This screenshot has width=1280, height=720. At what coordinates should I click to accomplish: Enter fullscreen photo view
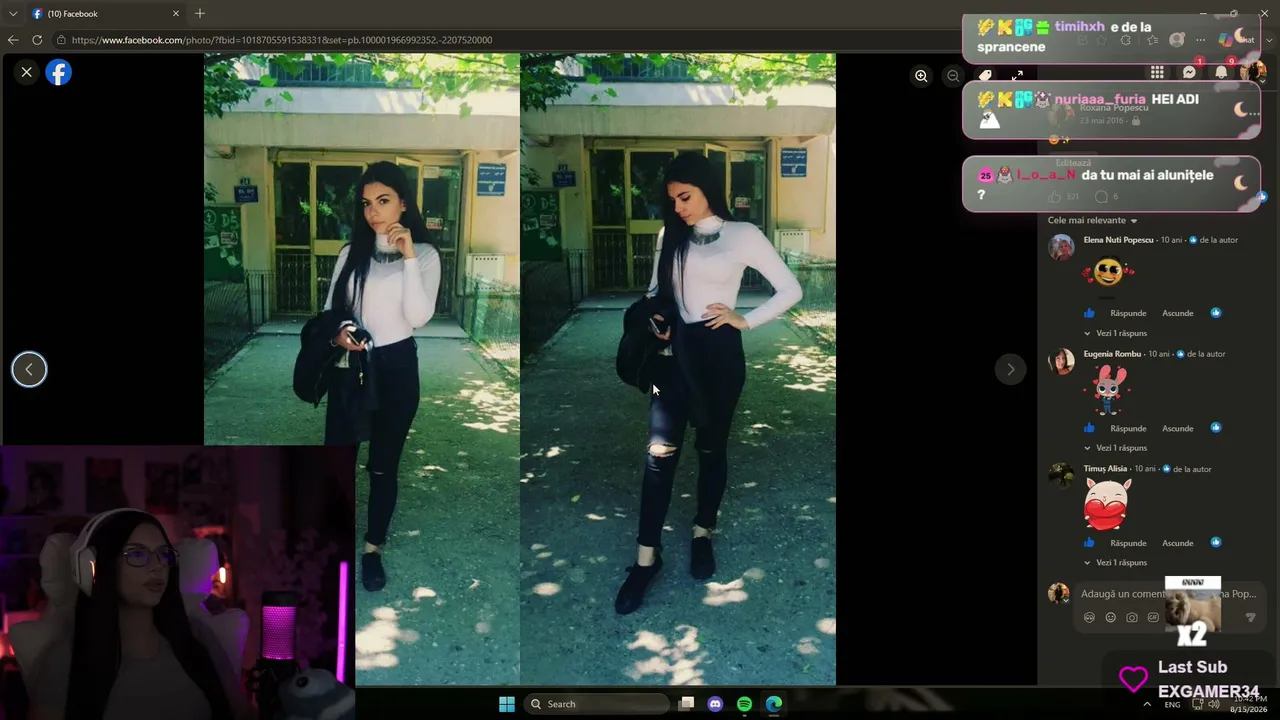(x=1017, y=76)
